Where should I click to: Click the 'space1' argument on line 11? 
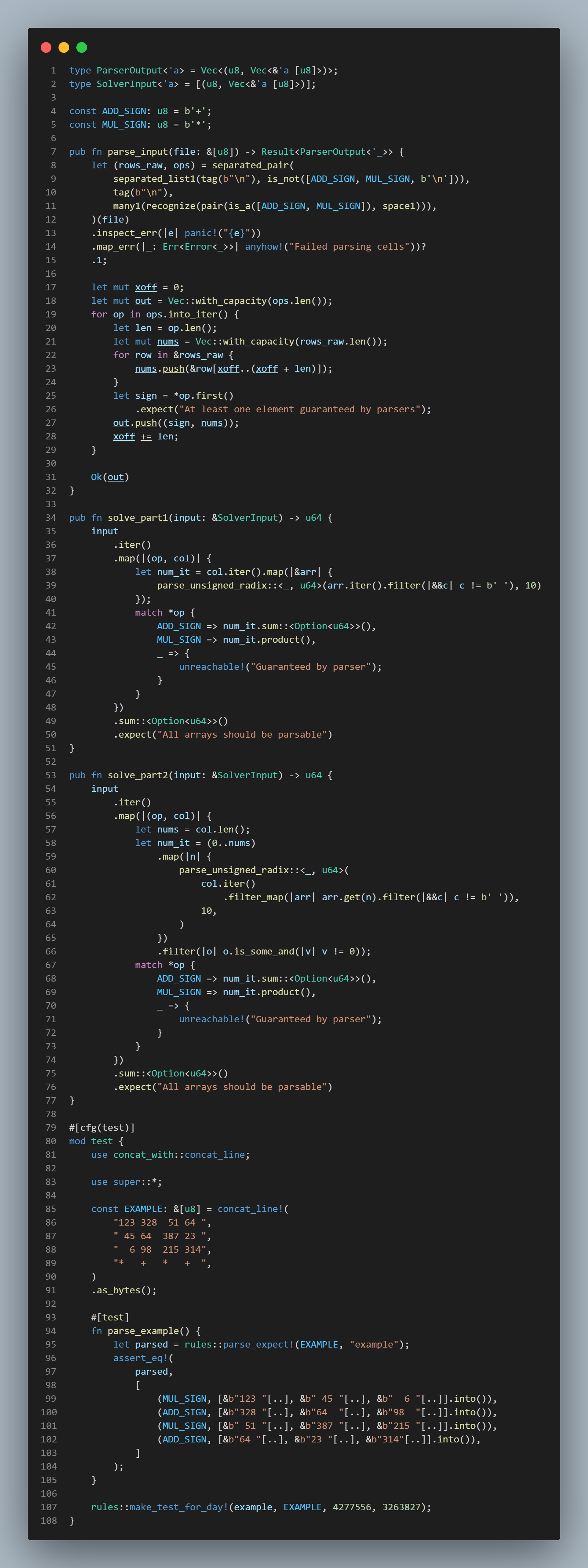pos(399,206)
